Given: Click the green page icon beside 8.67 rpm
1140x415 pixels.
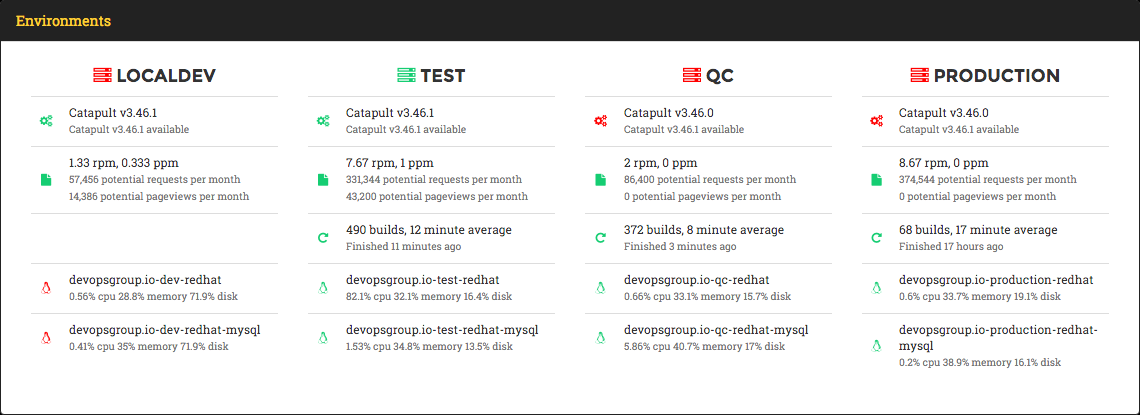Looking at the screenshot, I should (x=877, y=180).
